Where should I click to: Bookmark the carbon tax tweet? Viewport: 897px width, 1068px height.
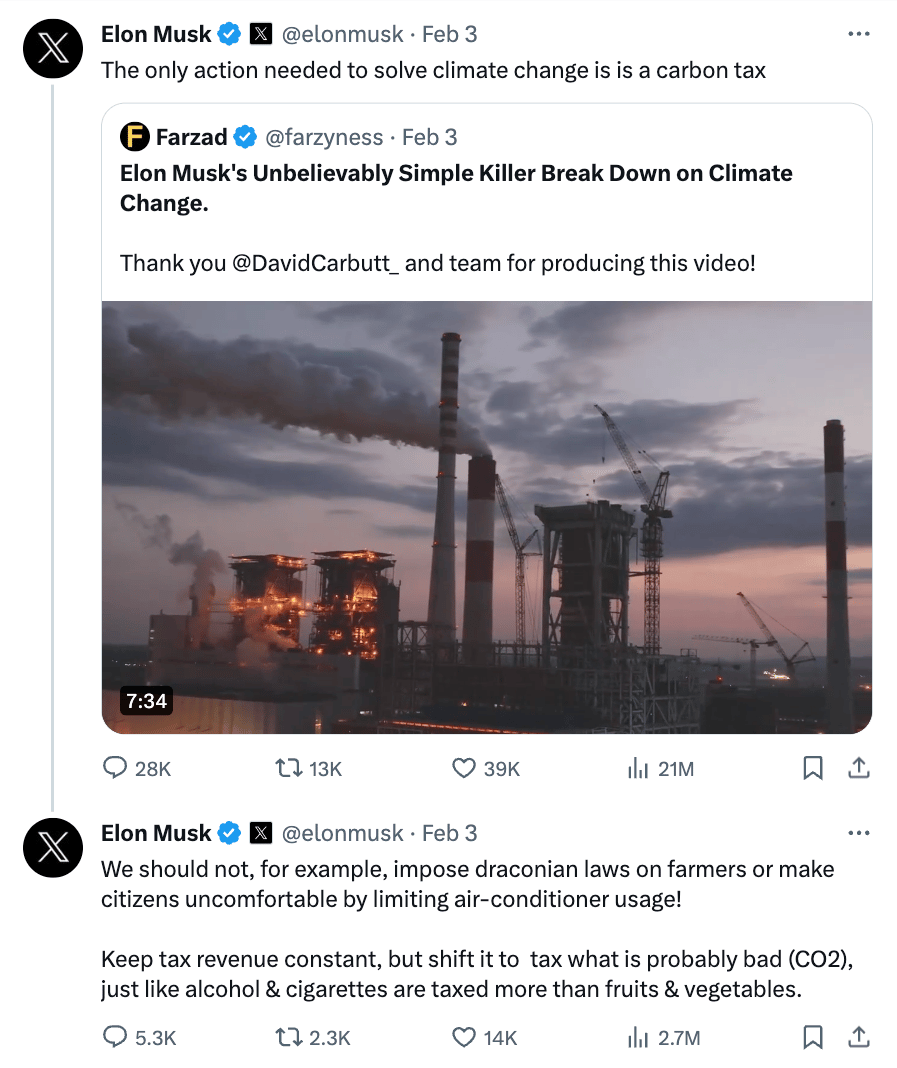[x=813, y=768]
